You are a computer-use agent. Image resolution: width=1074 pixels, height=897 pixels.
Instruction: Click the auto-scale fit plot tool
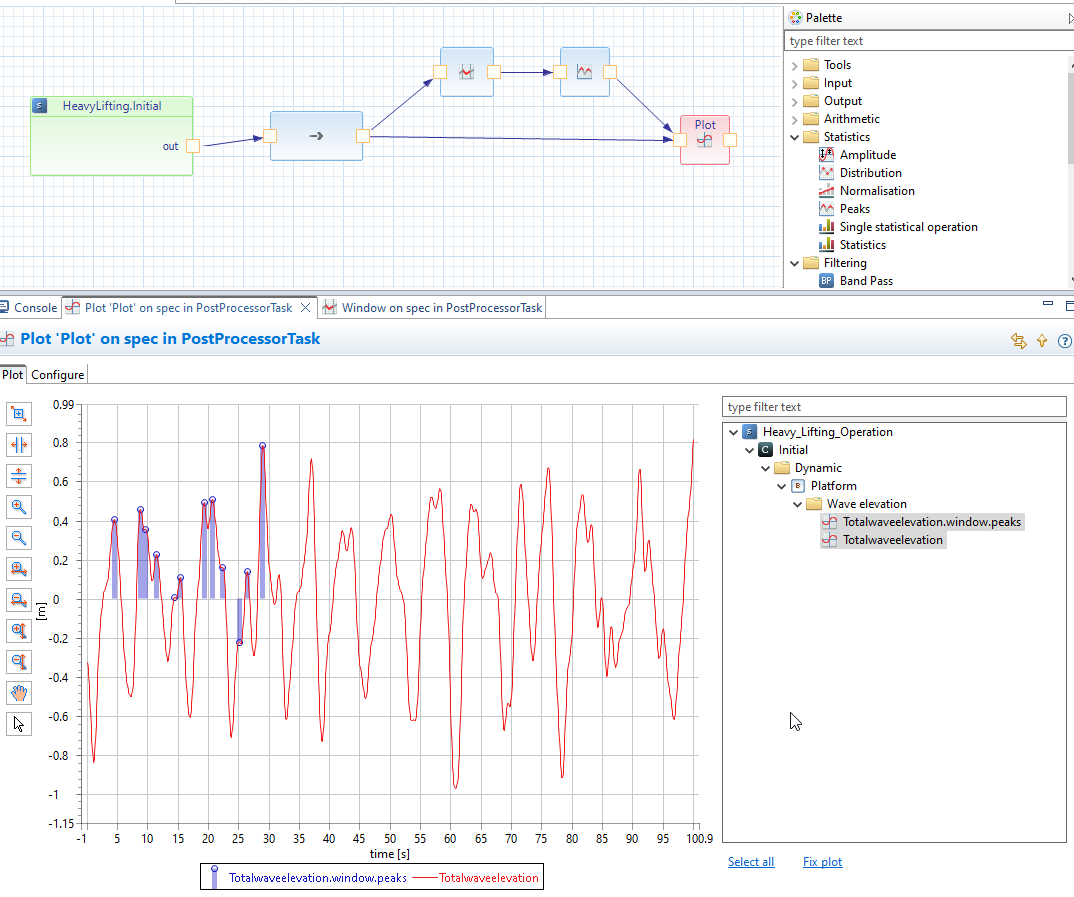click(18, 414)
